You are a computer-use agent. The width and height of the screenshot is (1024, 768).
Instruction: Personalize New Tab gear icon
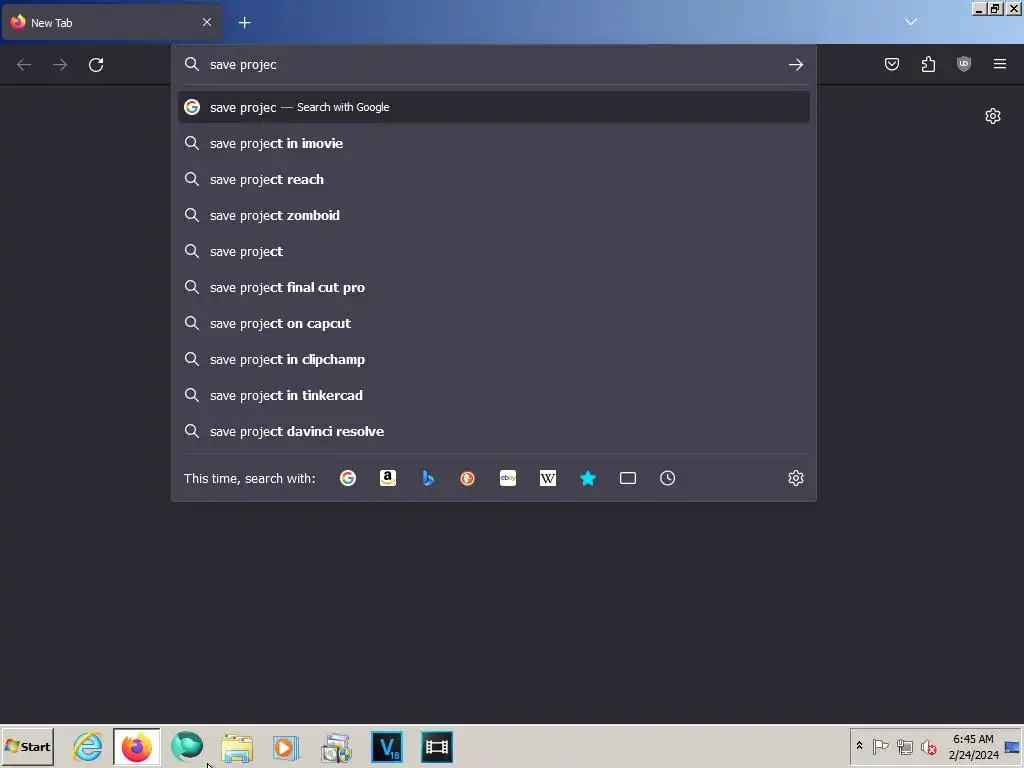coord(993,116)
